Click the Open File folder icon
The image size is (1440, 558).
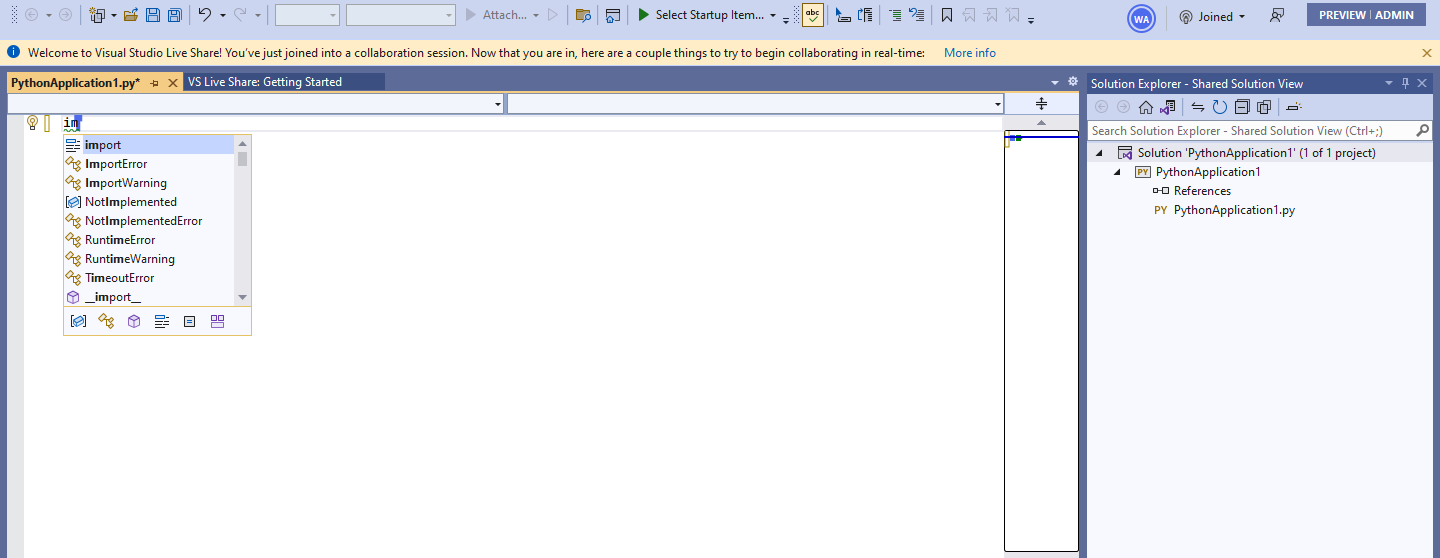[131, 15]
